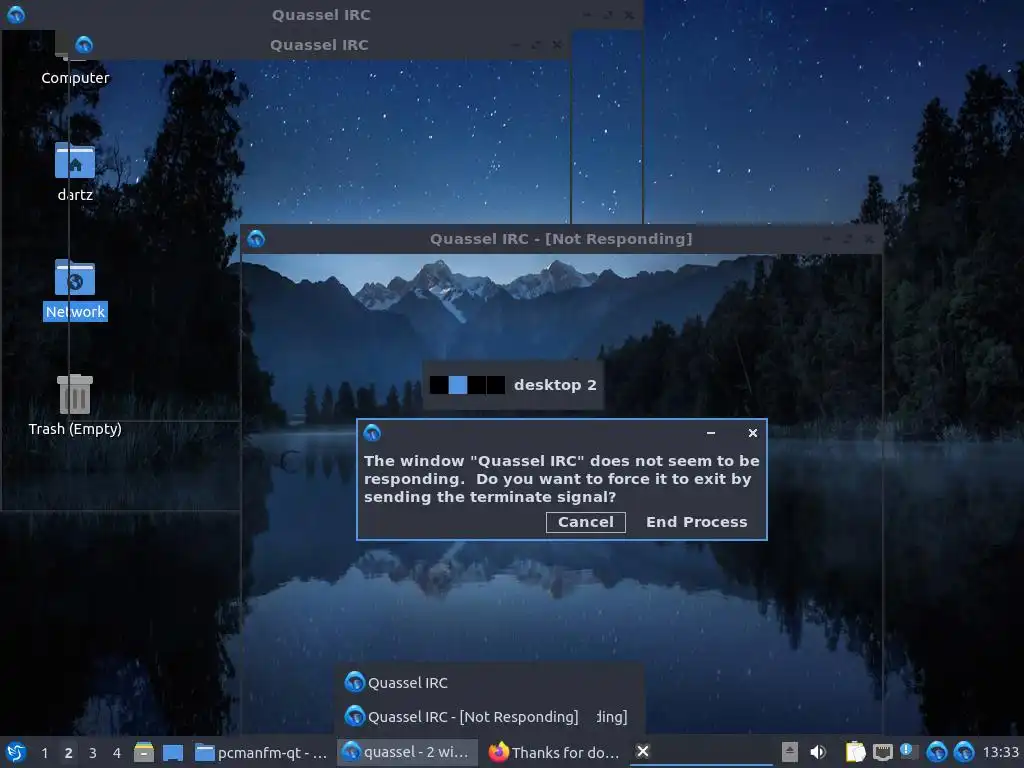The height and width of the screenshot is (768, 1024).
Task: Click Cancel in the not-responding dialog
Action: point(586,522)
